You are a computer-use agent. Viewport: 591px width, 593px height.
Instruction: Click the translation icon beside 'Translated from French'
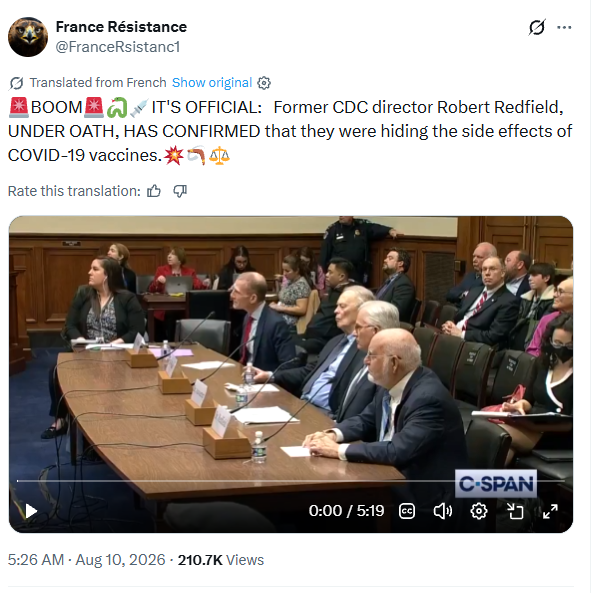tap(16, 83)
